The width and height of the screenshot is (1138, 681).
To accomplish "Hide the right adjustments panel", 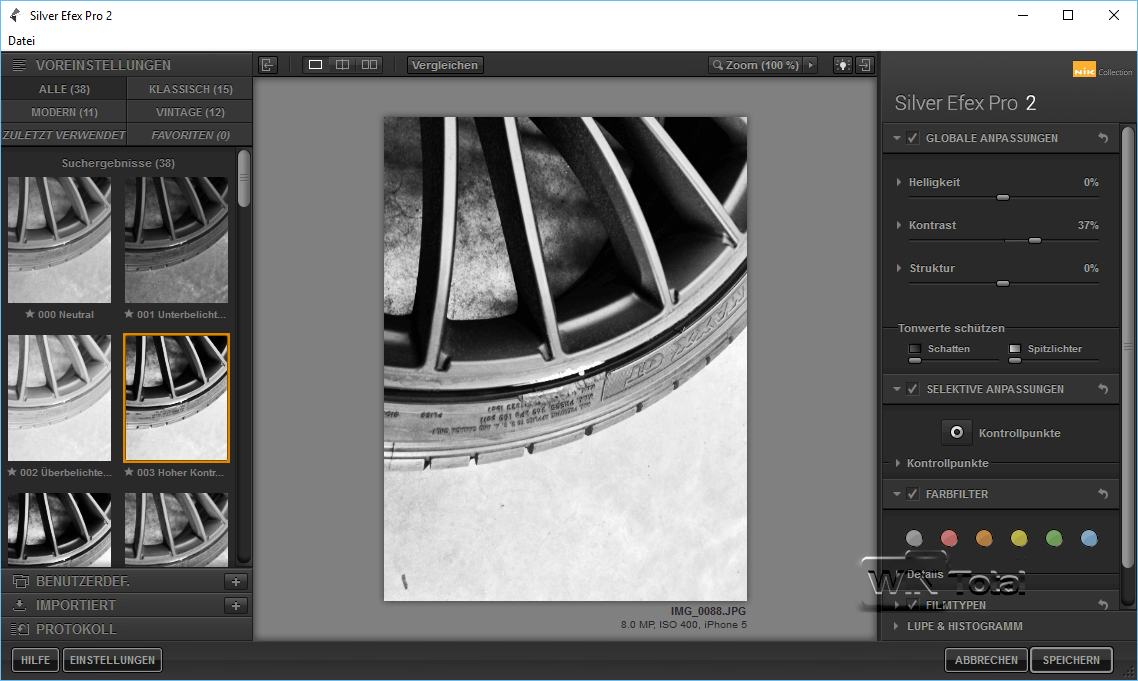I will tap(865, 65).
